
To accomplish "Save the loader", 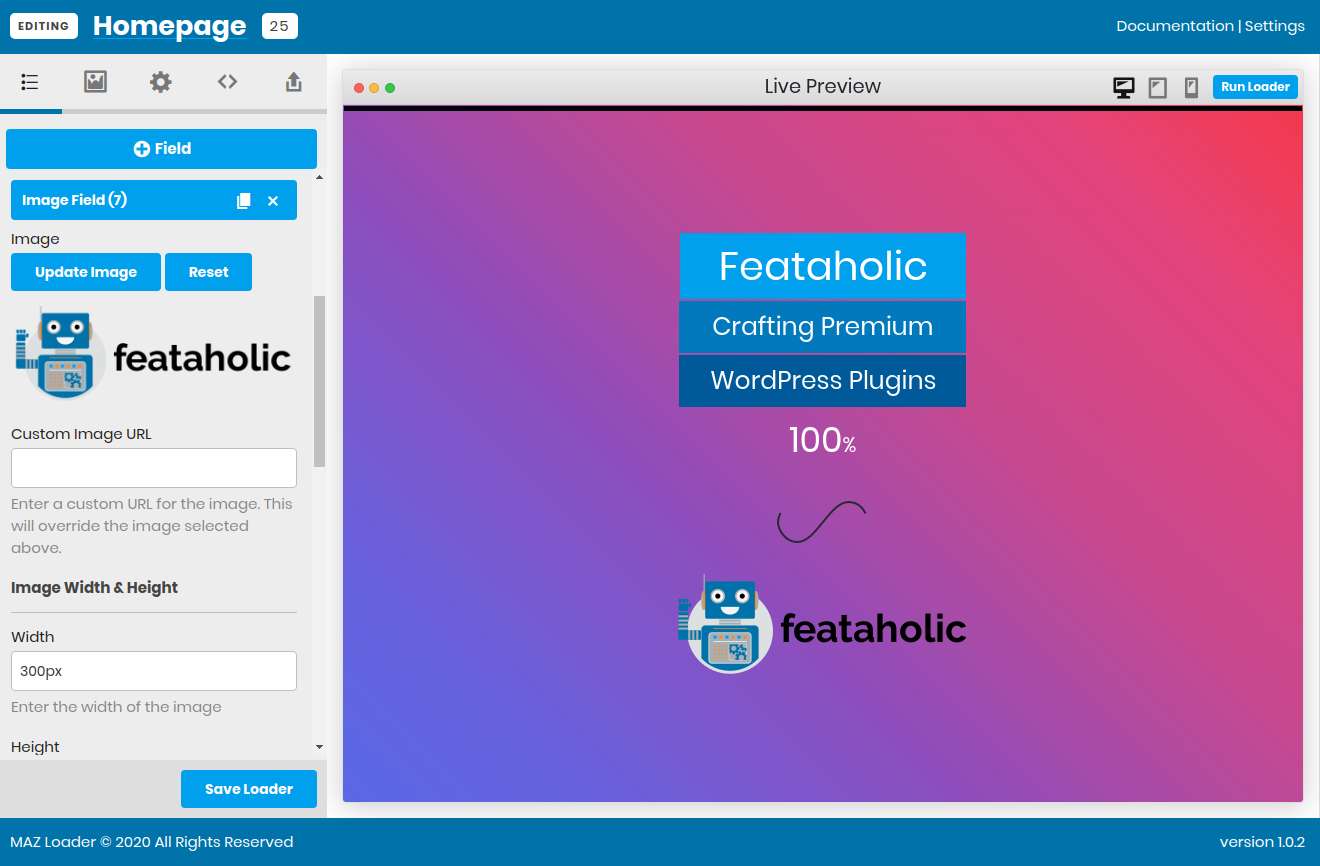I will (x=249, y=789).
